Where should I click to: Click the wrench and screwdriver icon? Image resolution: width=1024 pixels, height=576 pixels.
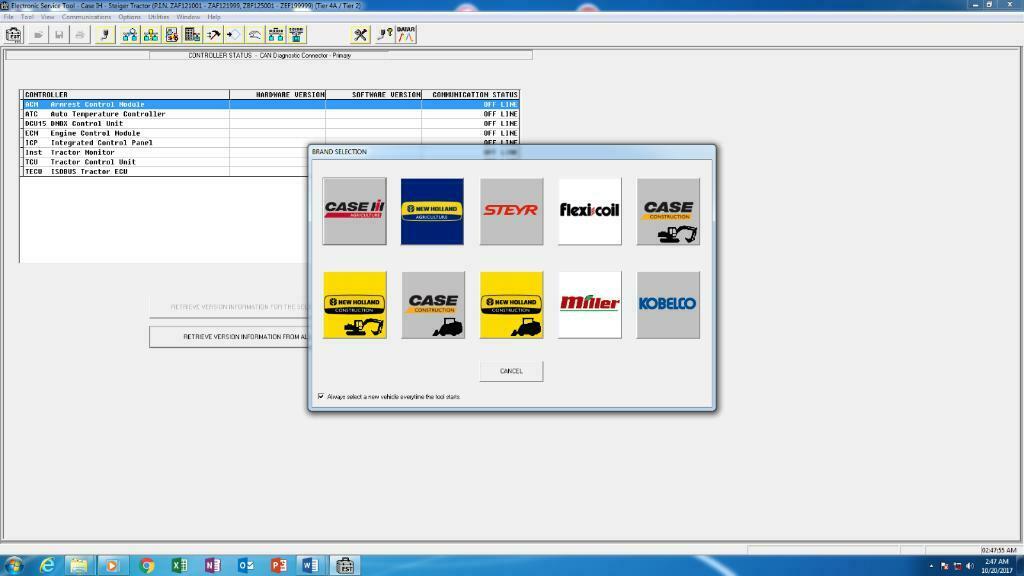360,35
